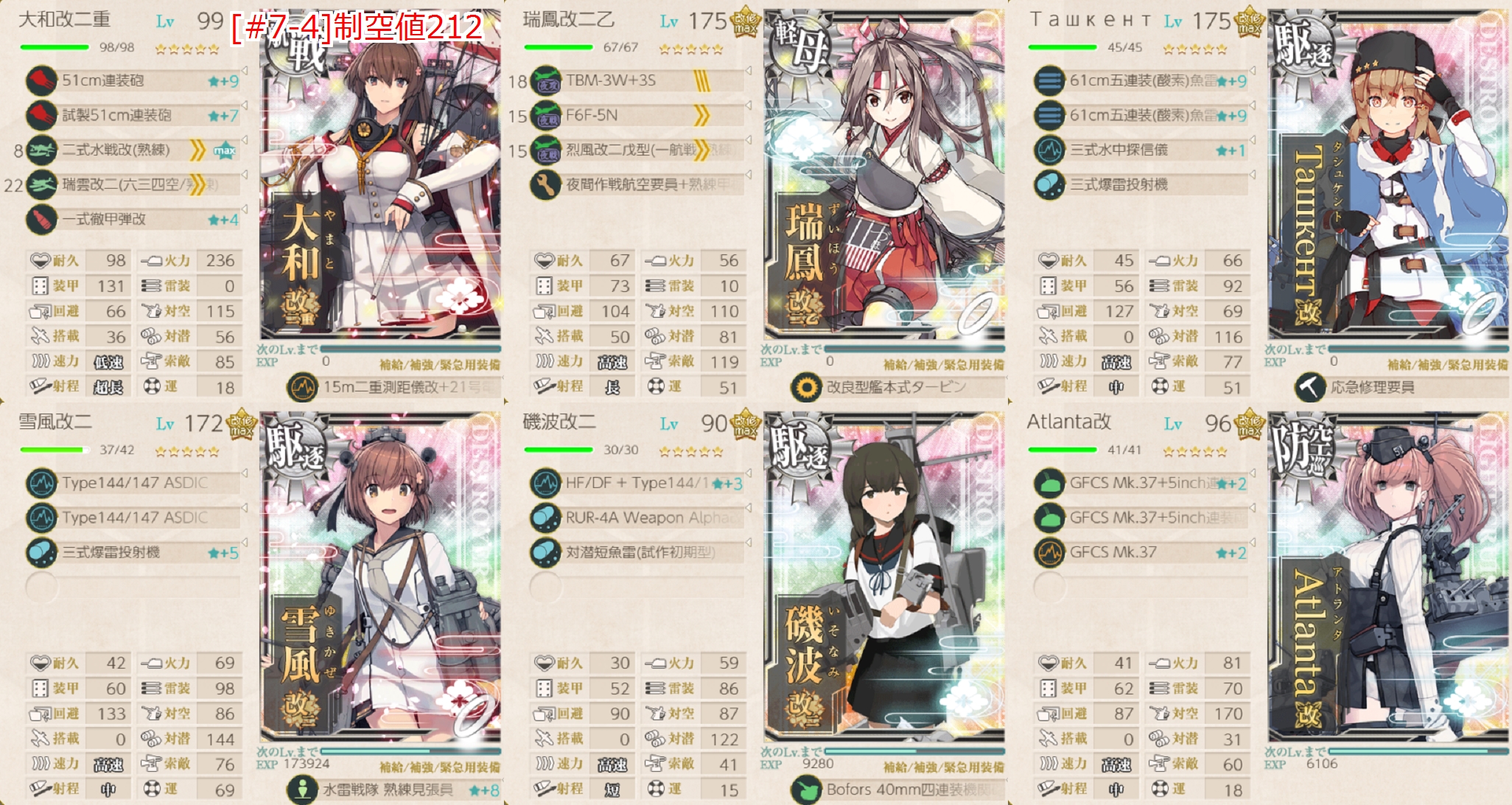Click the small arrow beside the 一式徹甲弾 slot
The height and width of the screenshot is (805, 1512).
click(244, 210)
